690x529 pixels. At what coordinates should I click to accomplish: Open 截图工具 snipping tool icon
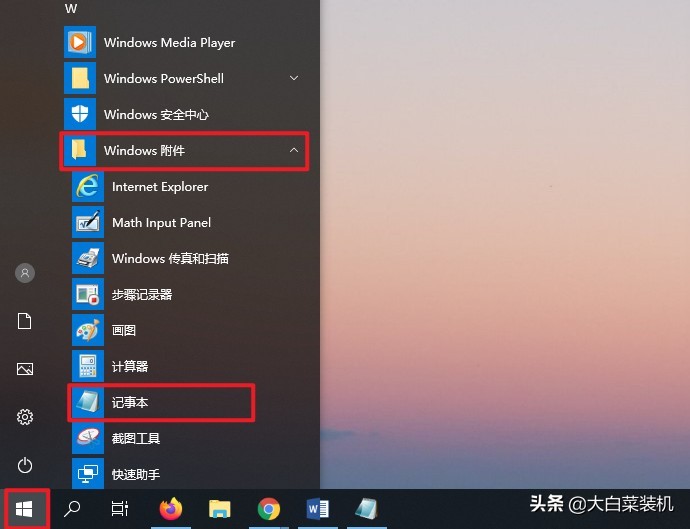pos(88,438)
